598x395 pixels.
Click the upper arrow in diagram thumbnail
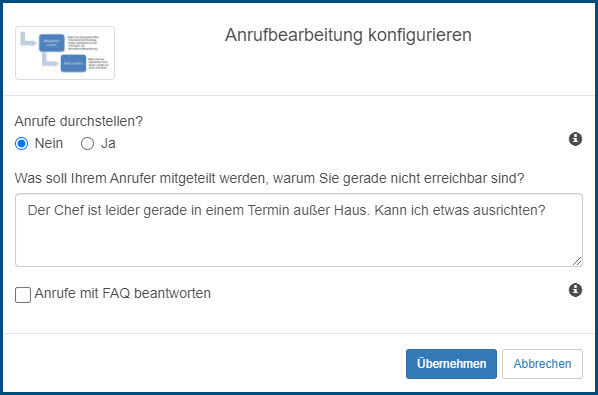pyautogui.click(x=28, y=39)
